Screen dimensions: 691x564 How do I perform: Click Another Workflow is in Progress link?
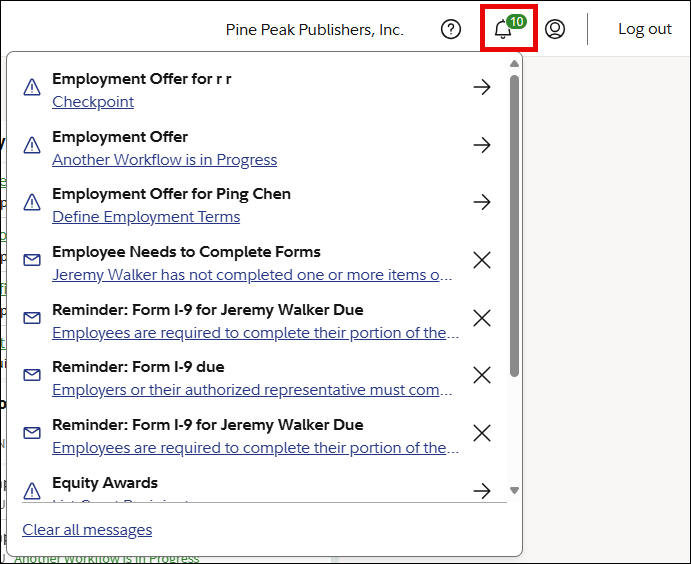[164, 160]
